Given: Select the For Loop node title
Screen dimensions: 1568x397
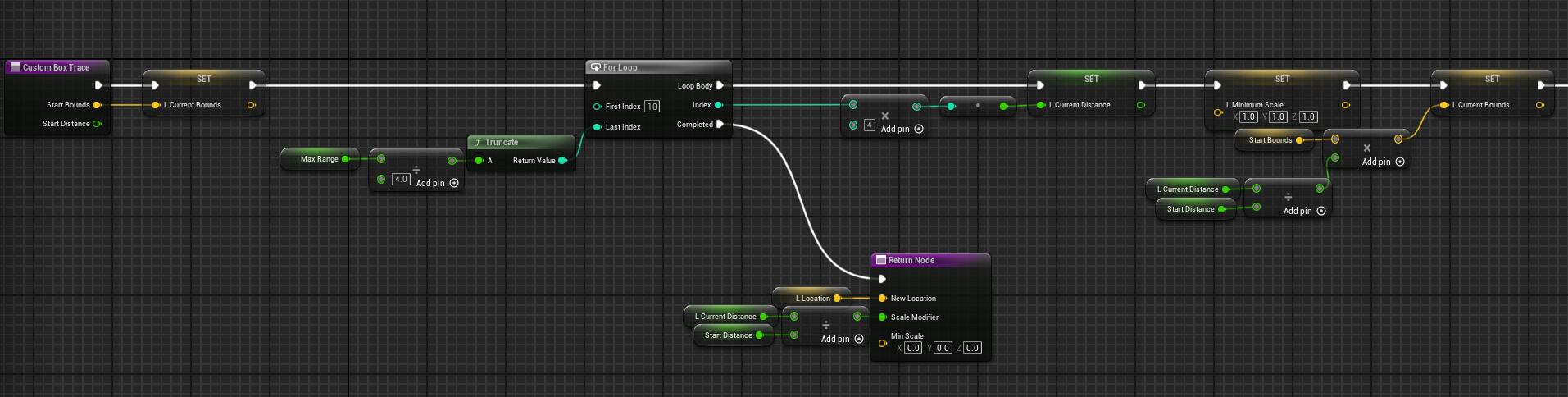Looking at the screenshot, I should (620, 67).
